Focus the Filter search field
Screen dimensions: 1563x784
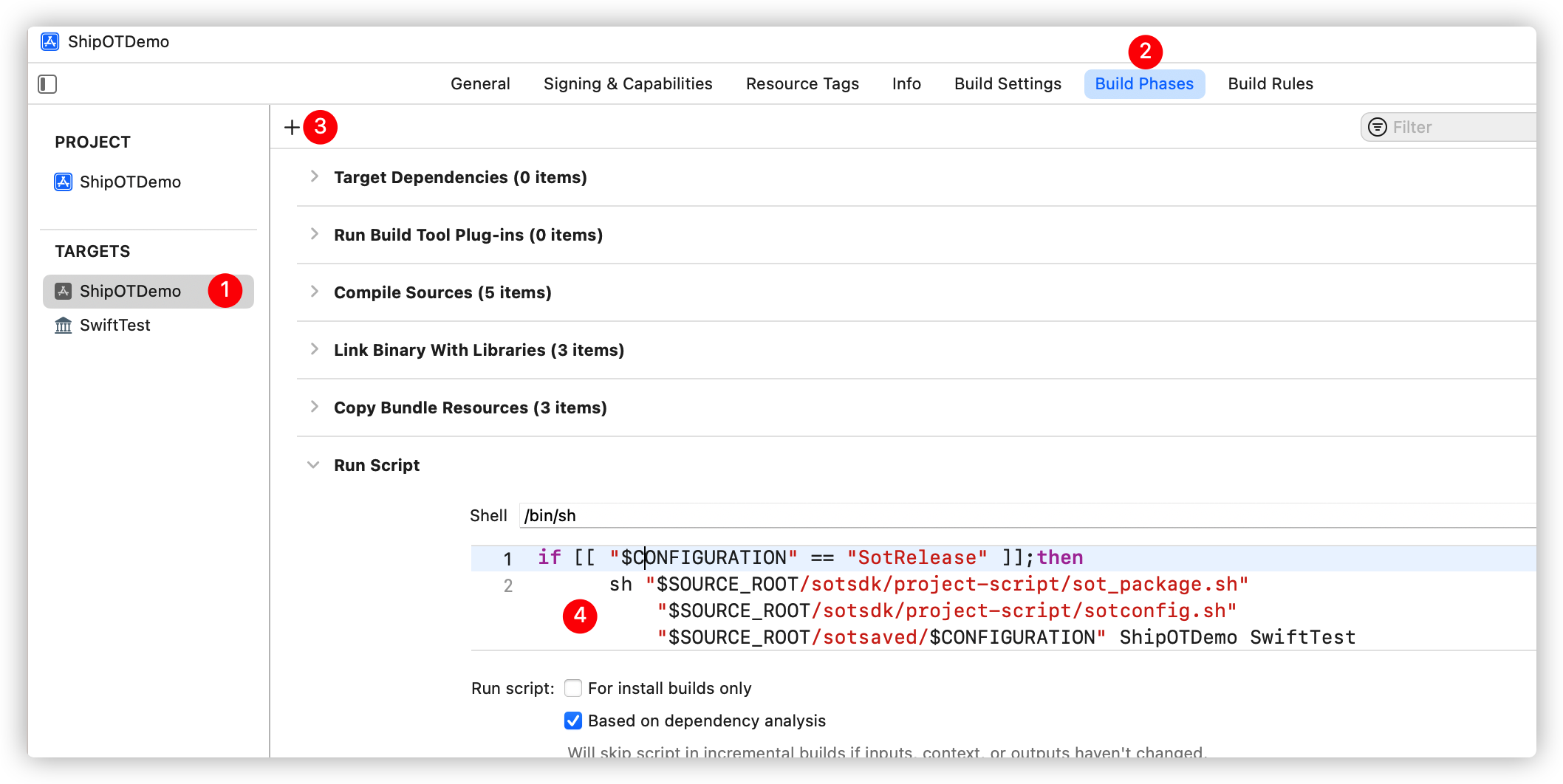click(1449, 127)
